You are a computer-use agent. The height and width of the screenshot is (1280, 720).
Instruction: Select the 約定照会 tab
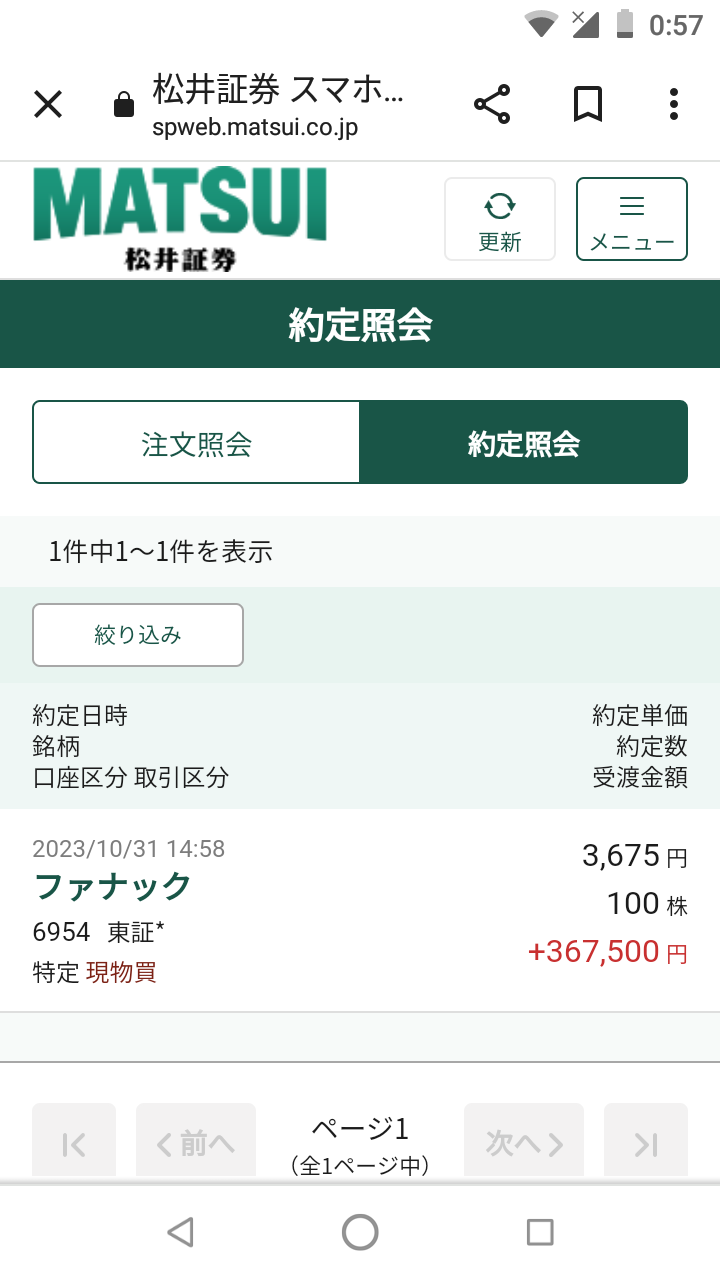click(x=523, y=443)
